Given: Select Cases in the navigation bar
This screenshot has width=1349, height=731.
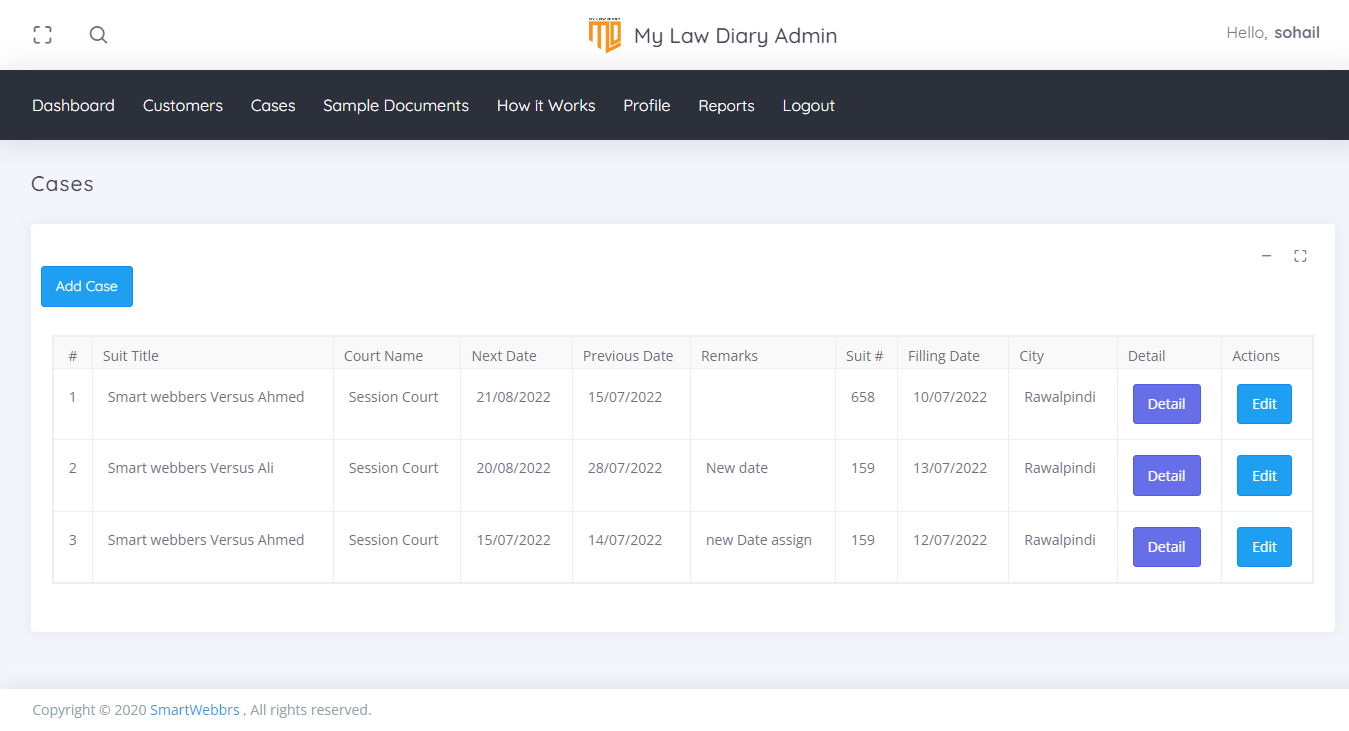Looking at the screenshot, I should click(273, 105).
